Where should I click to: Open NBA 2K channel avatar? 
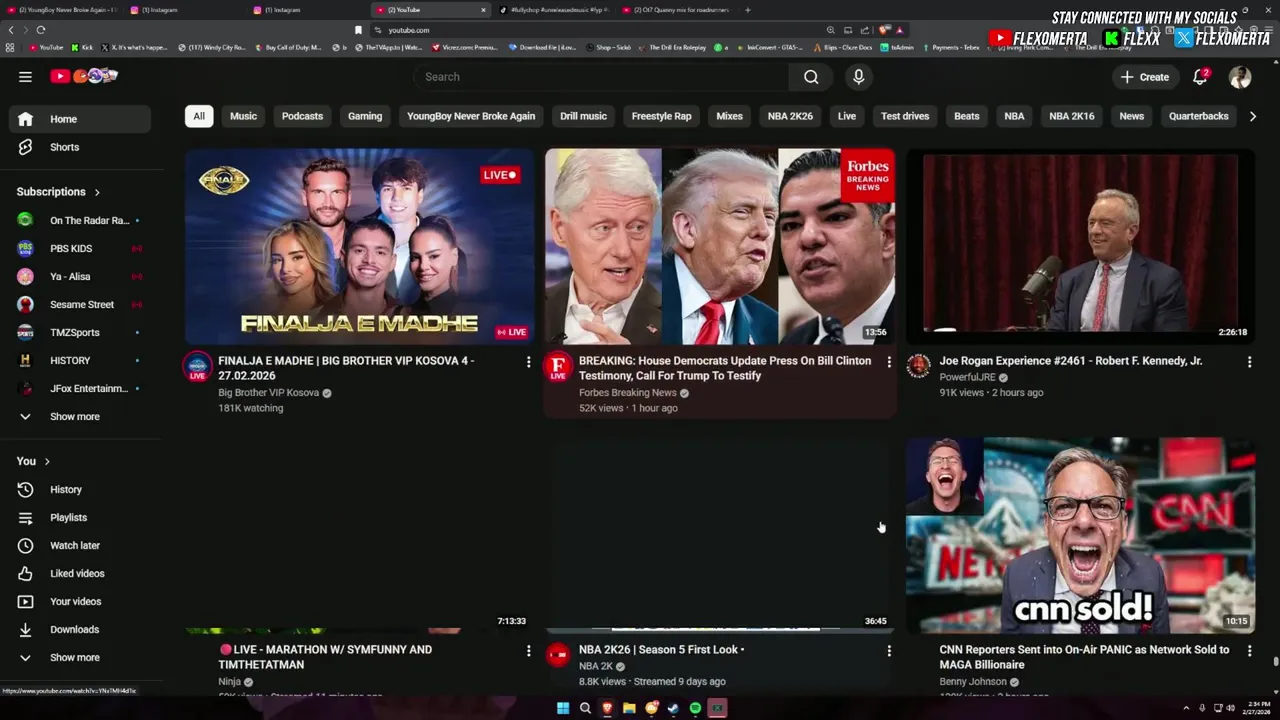[558, 655]
